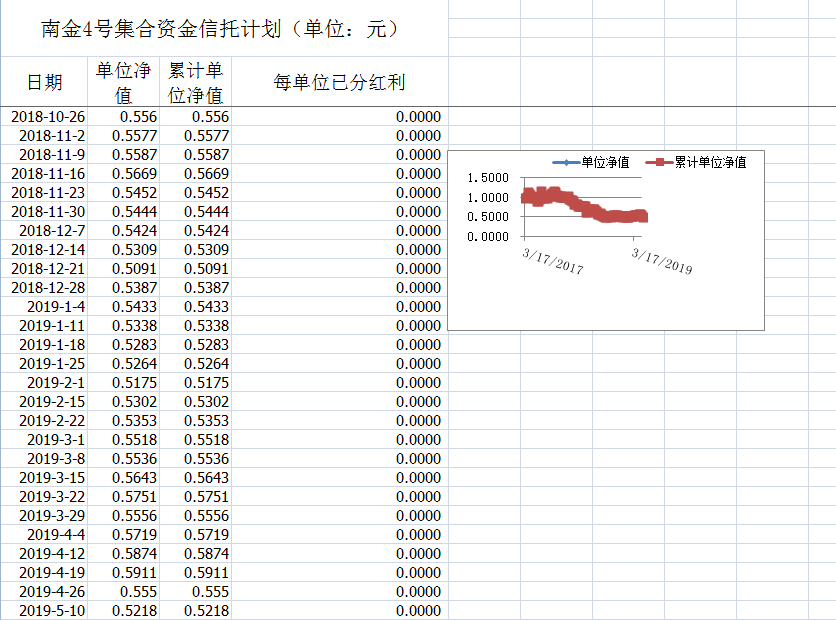
Task: Select the title cell 南金4号集合资金信托计划
Action: tap(224, 29)
